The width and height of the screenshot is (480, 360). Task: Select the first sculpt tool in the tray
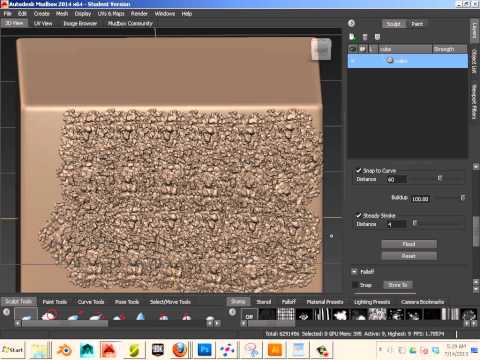pyautogui.click(x=26, y=314)
